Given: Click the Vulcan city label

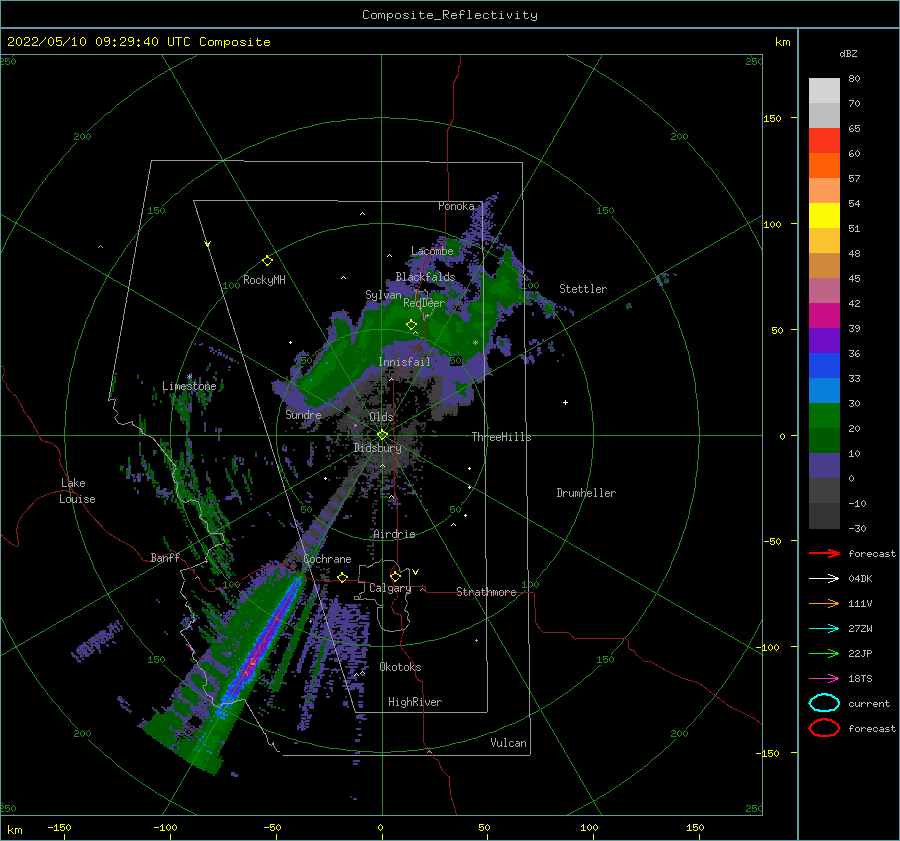Looking at the screenshot, I should click(508, 743).
